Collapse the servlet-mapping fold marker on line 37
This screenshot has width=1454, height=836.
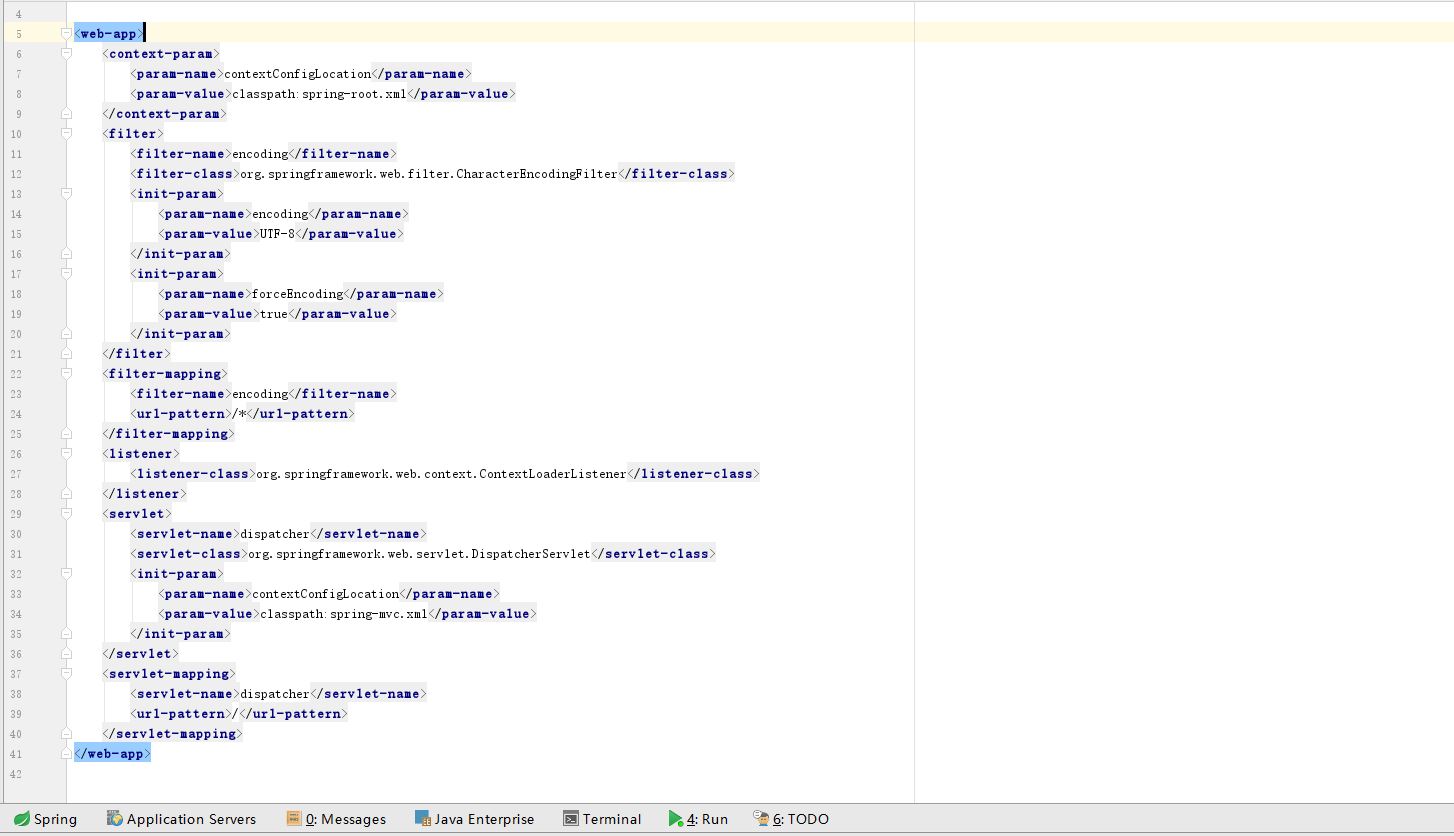[x=66, y=674]
